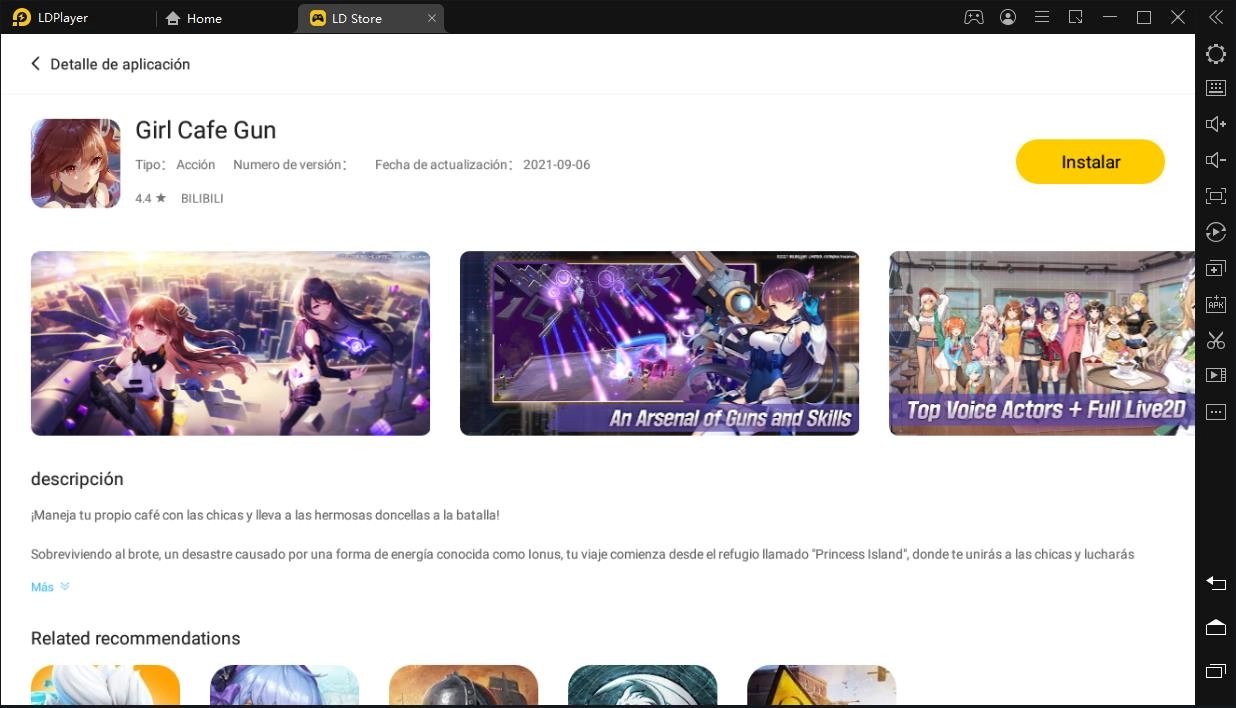Screen dimensions: 1236x708
Task: Click the descripción heading
Action: 77,479
